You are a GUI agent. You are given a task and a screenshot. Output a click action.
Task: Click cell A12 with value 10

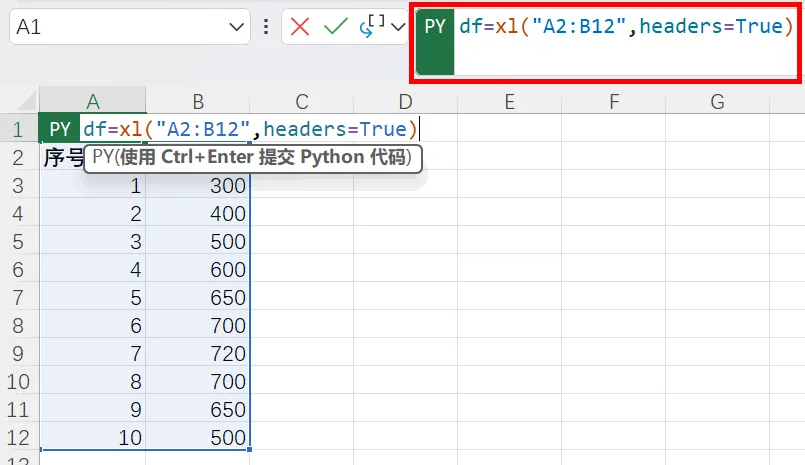click(93, 437)
